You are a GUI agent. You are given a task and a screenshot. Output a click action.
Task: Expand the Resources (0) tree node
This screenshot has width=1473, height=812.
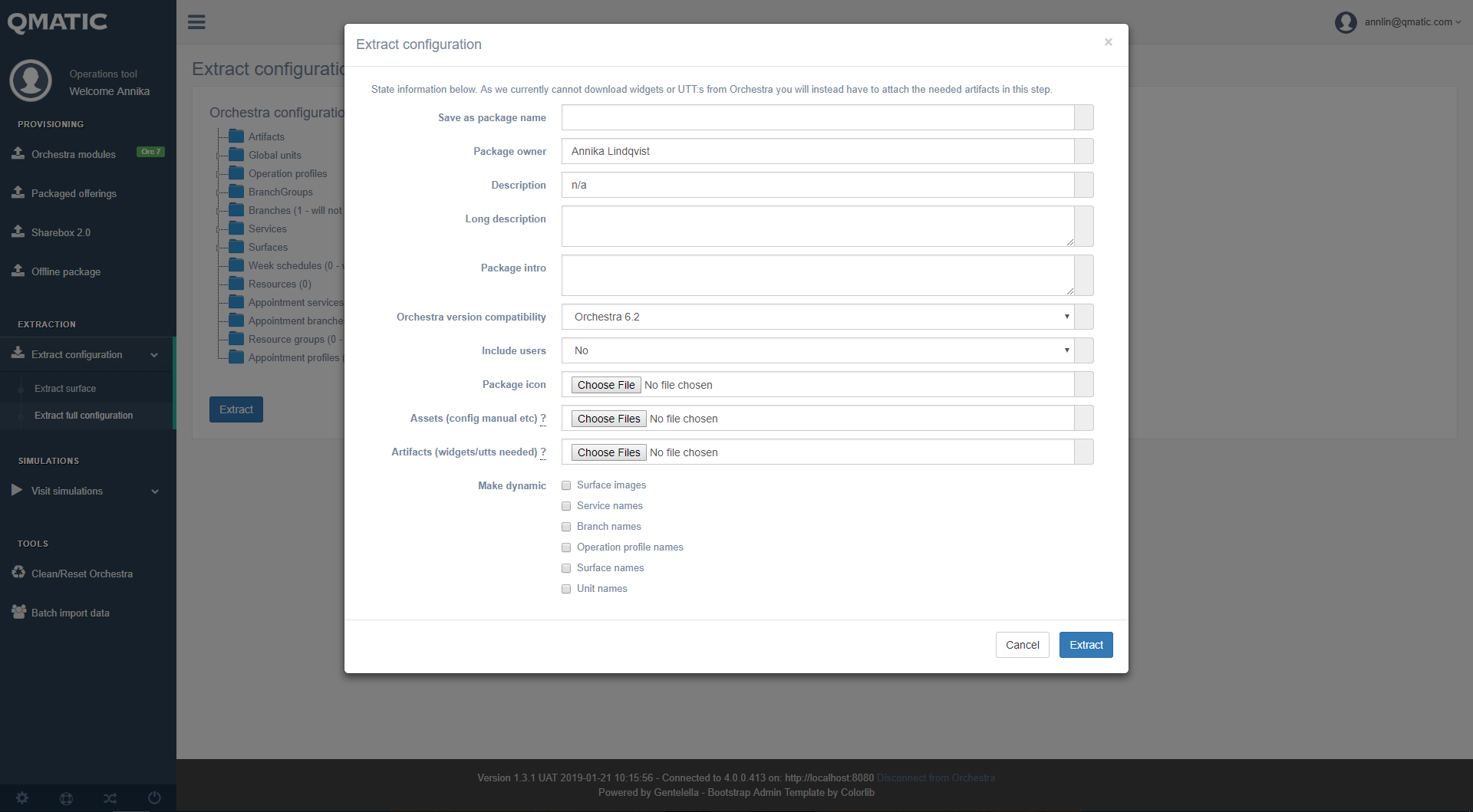[279, 284]
